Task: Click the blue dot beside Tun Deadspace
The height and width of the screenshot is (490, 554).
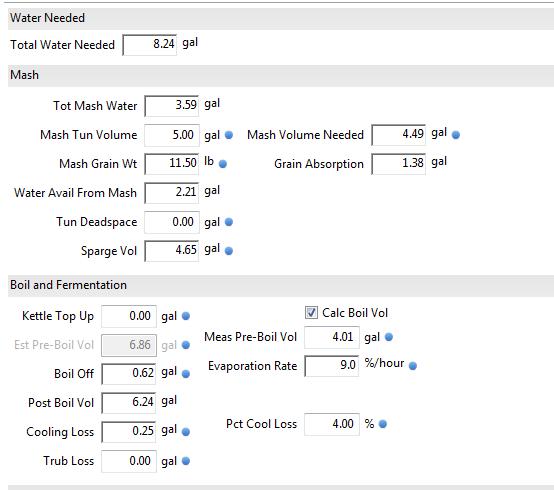Action: click(229, 222)
